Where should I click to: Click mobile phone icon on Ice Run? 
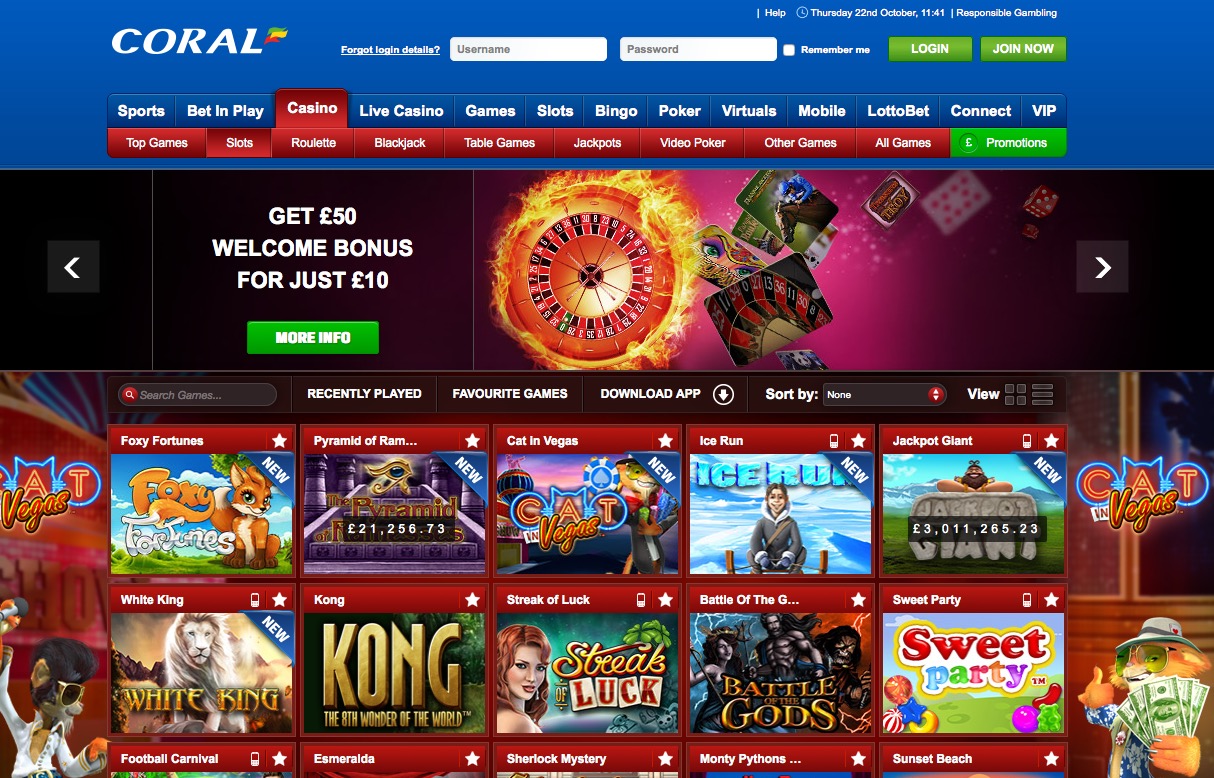[x=834, y=441]
